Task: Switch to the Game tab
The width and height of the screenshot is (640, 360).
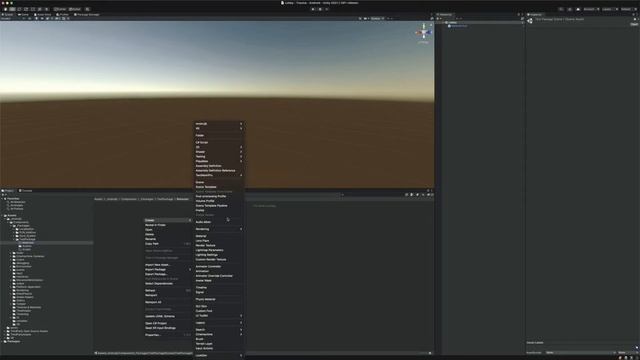Action: pos(23,14)
